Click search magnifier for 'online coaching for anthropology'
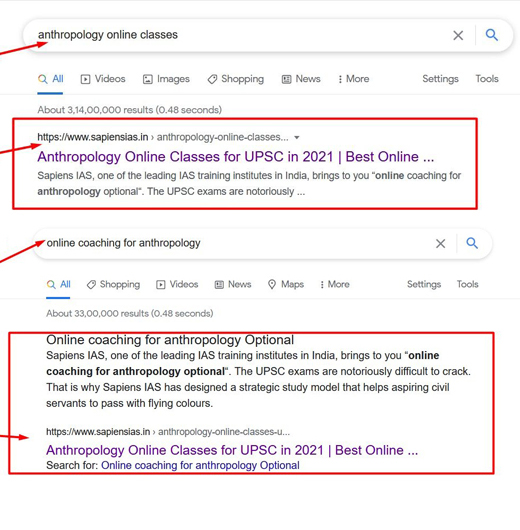 [x=472, y=243]
